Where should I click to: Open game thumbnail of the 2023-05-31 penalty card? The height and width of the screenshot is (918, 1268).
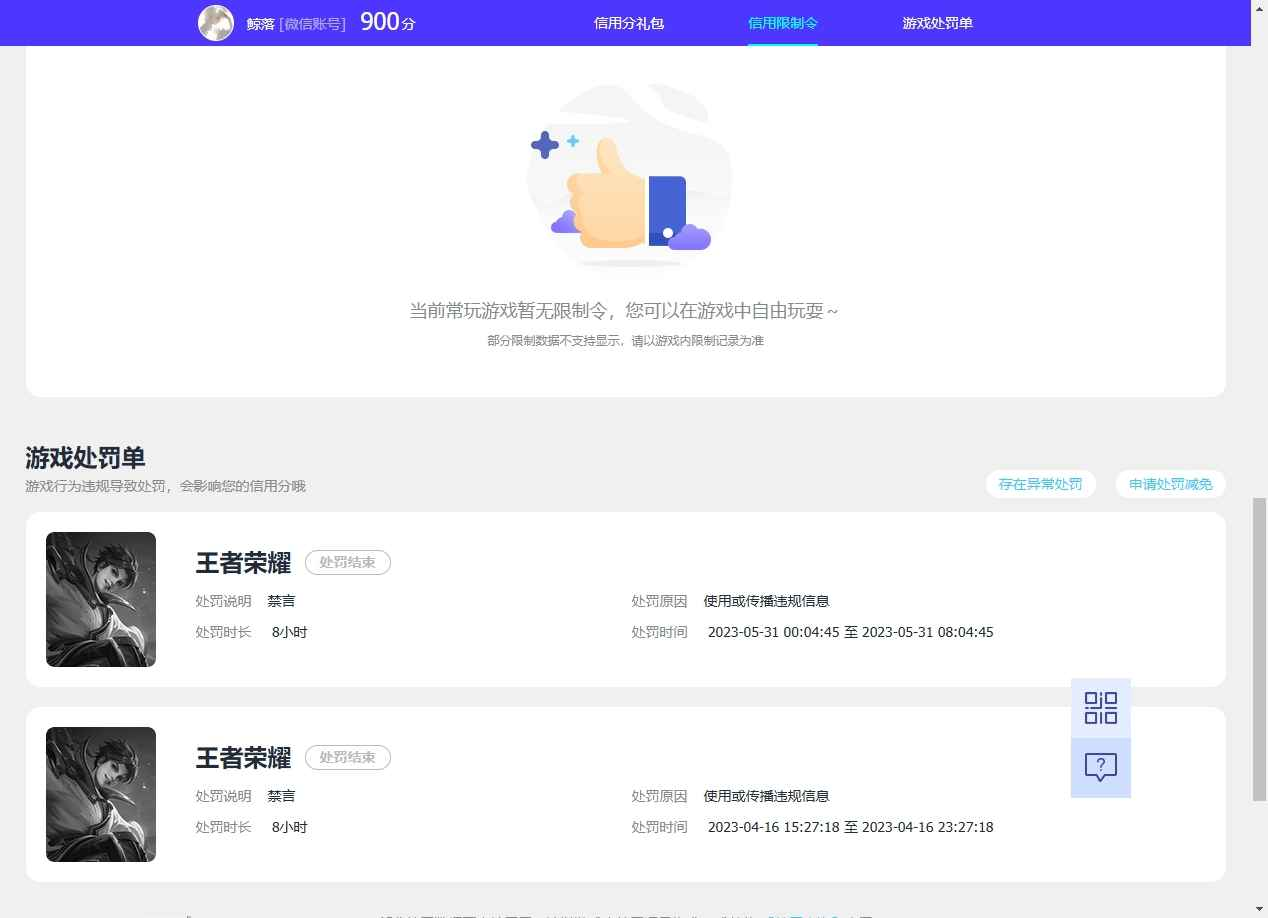click(x=101, y=599)
